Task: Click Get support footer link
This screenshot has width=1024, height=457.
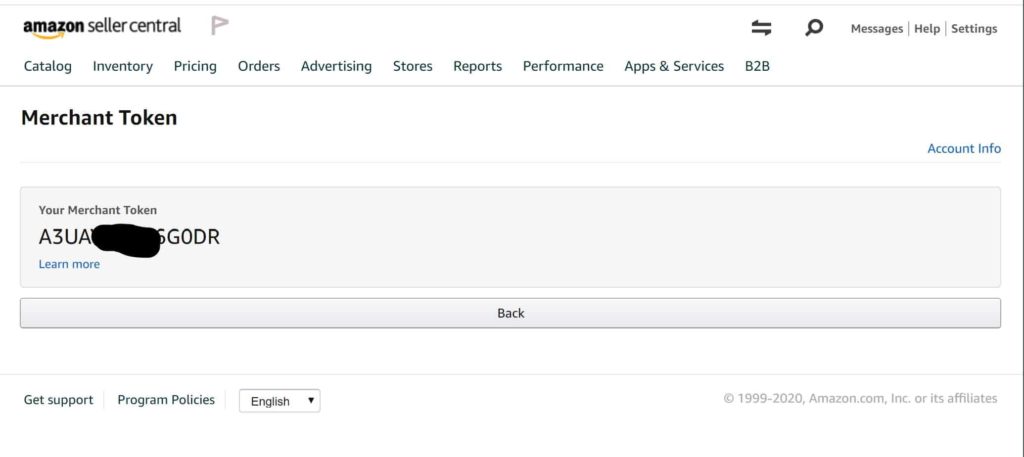Action: (58, 400)
